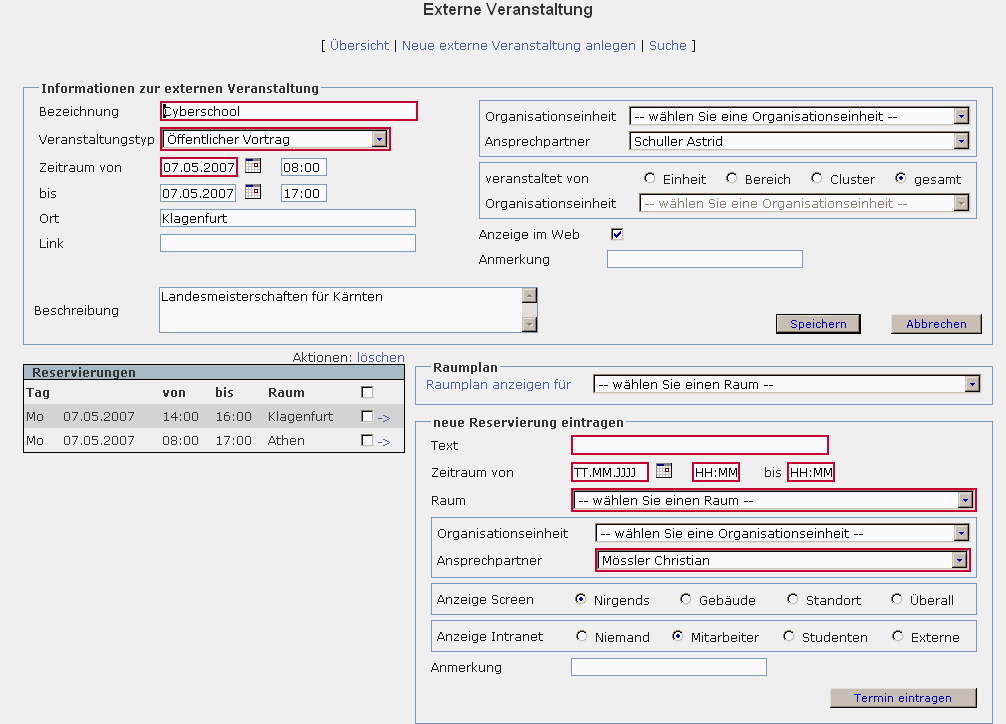
Task: Open calendar icon in new reservation Zeitraum row
Action: coord(664,471)
